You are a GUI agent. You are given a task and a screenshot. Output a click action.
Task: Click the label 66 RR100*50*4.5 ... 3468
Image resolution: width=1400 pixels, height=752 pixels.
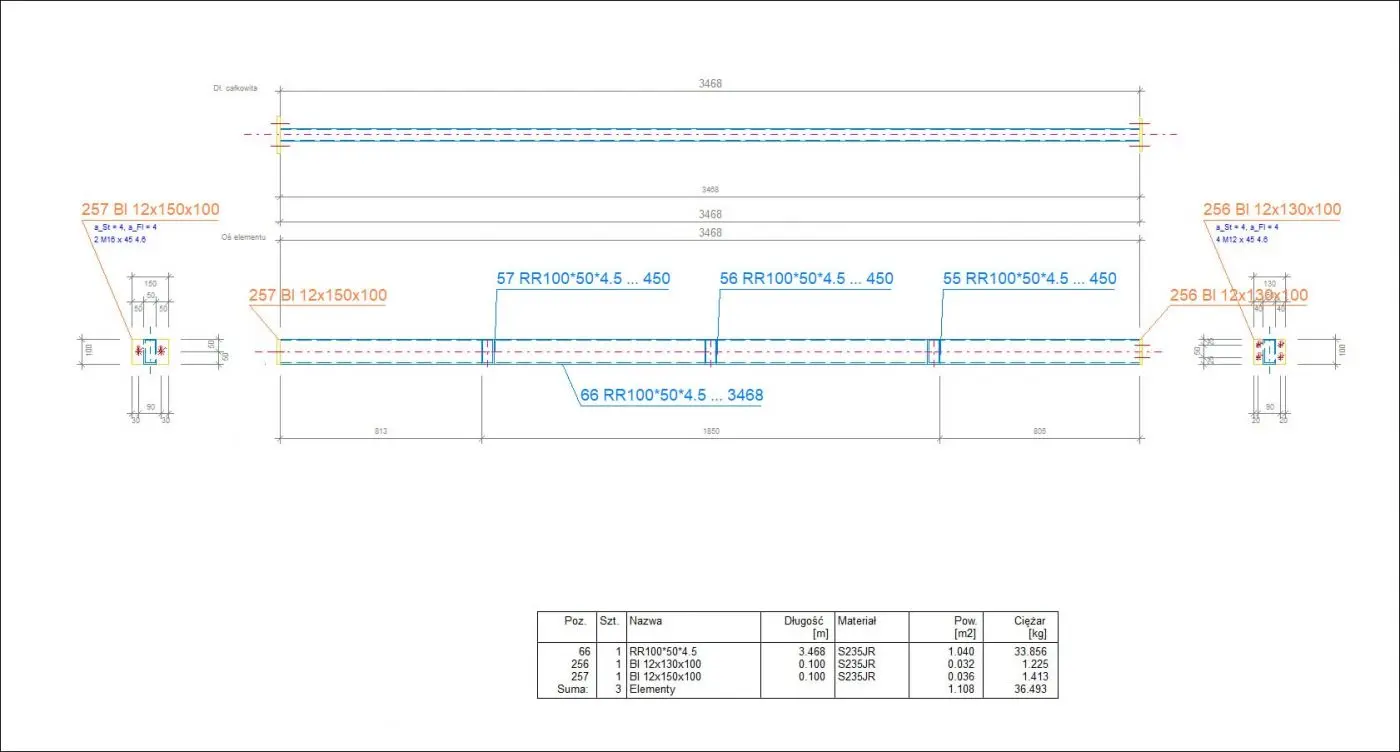click(x=671, y=395)
